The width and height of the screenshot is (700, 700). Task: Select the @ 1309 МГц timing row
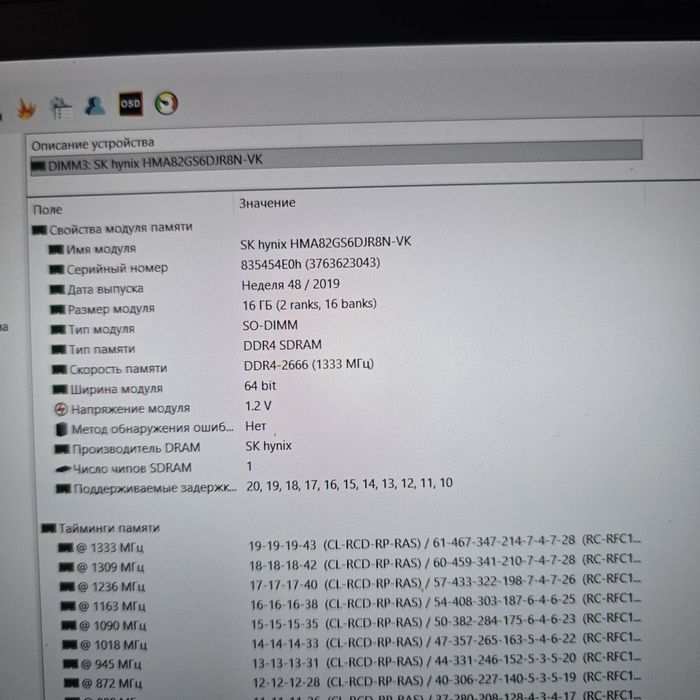(102, 567)
